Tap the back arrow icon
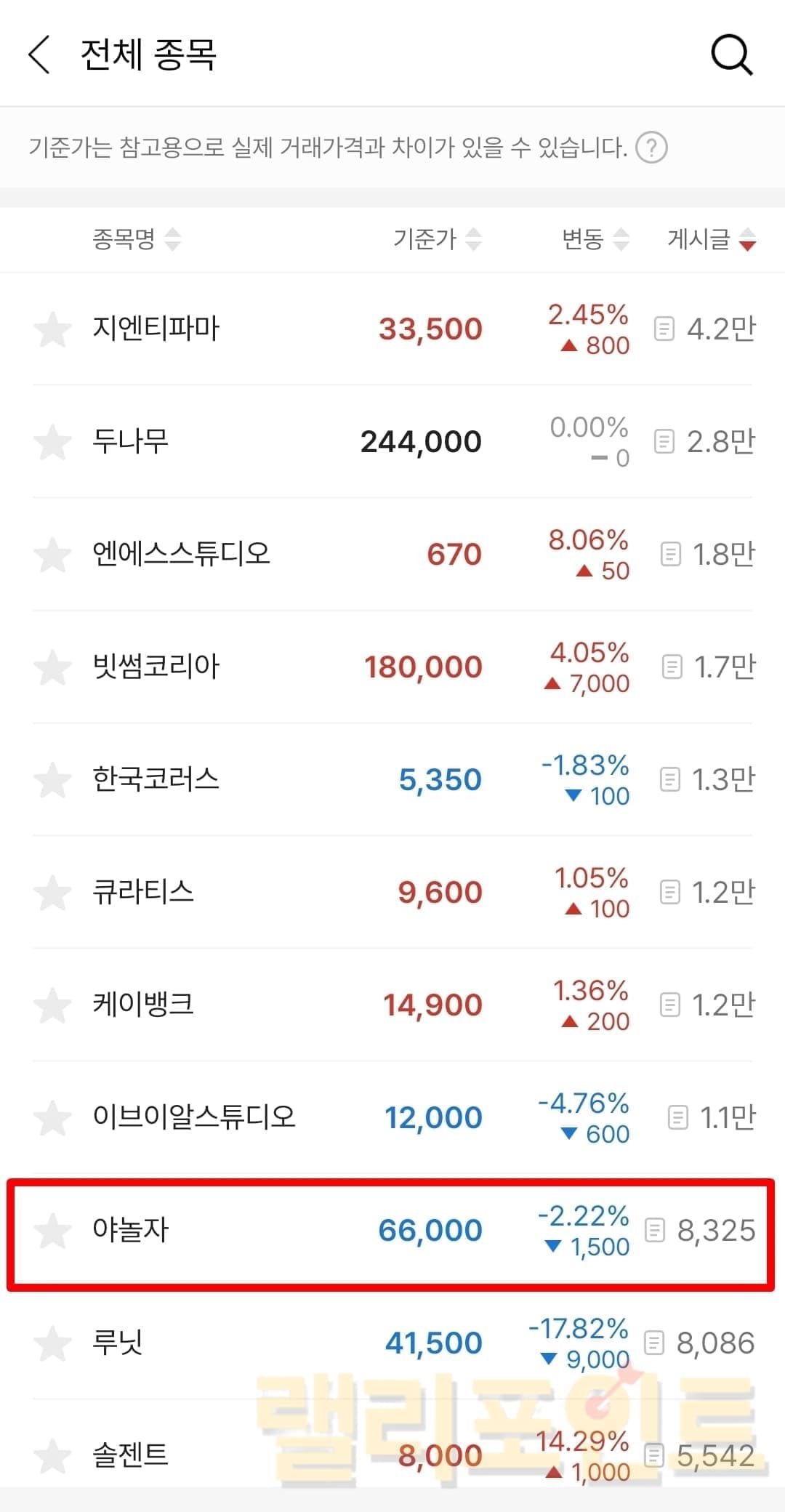The height and width of the screenshot is (1512, 785). [x=39, y=55]
